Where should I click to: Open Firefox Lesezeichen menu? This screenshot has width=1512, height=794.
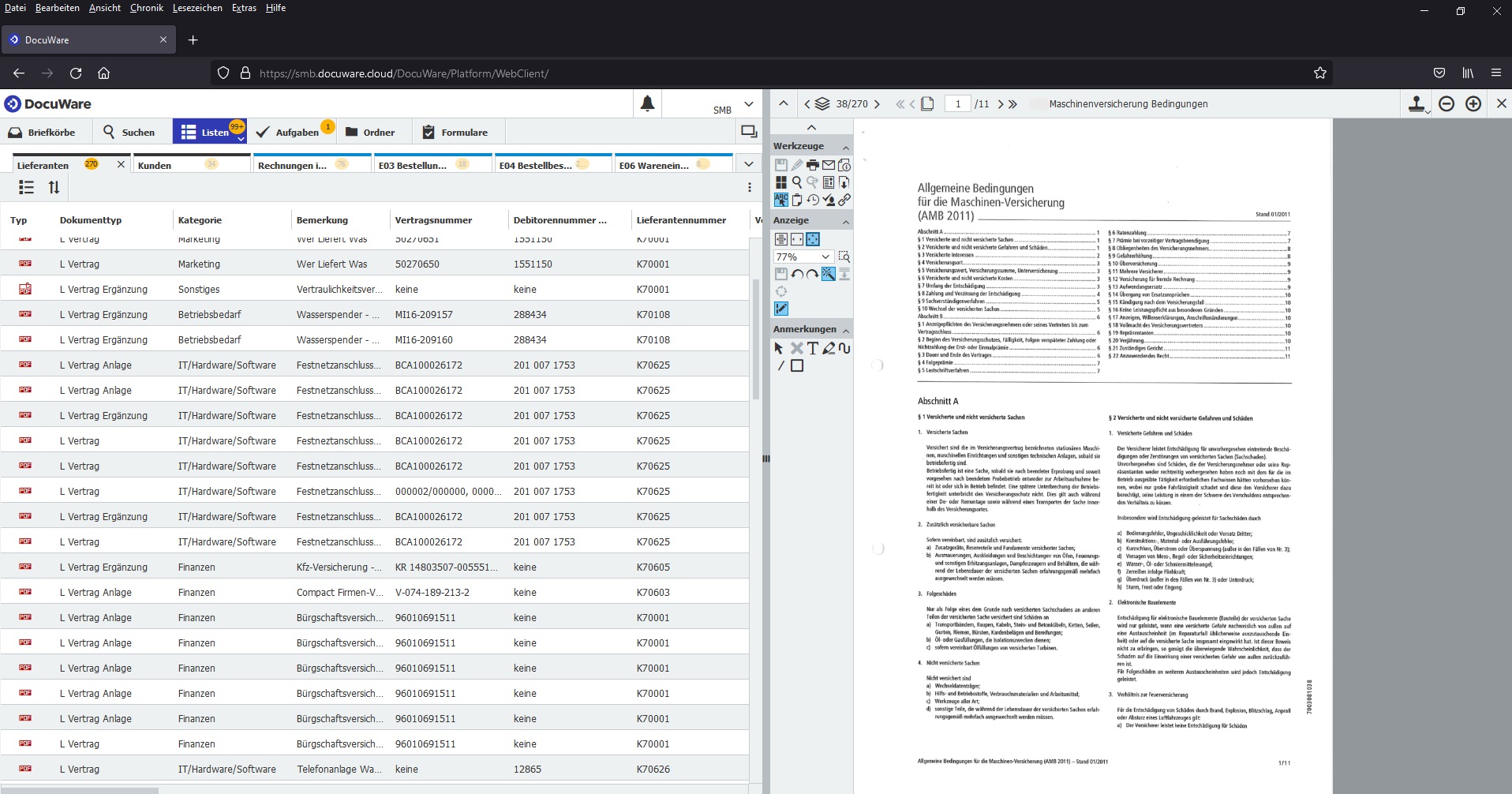pos(197,8)
